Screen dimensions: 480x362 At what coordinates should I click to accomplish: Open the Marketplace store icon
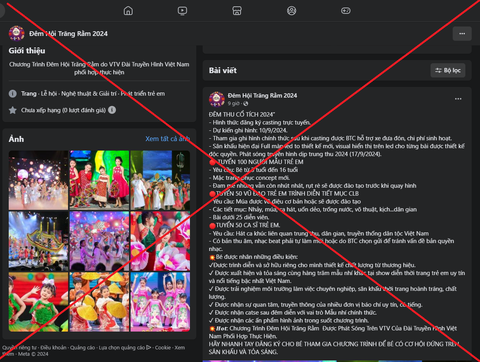click(237, 11)
